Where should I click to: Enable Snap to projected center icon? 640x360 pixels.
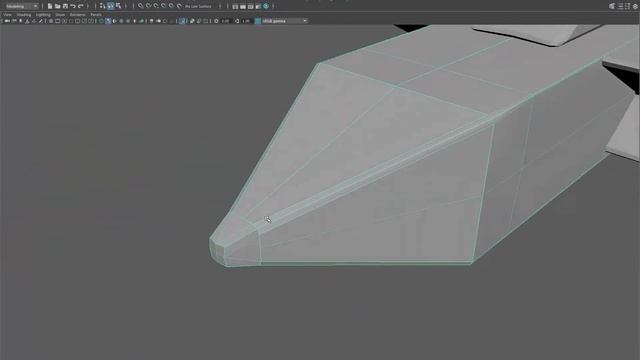[x=163, y=6]
